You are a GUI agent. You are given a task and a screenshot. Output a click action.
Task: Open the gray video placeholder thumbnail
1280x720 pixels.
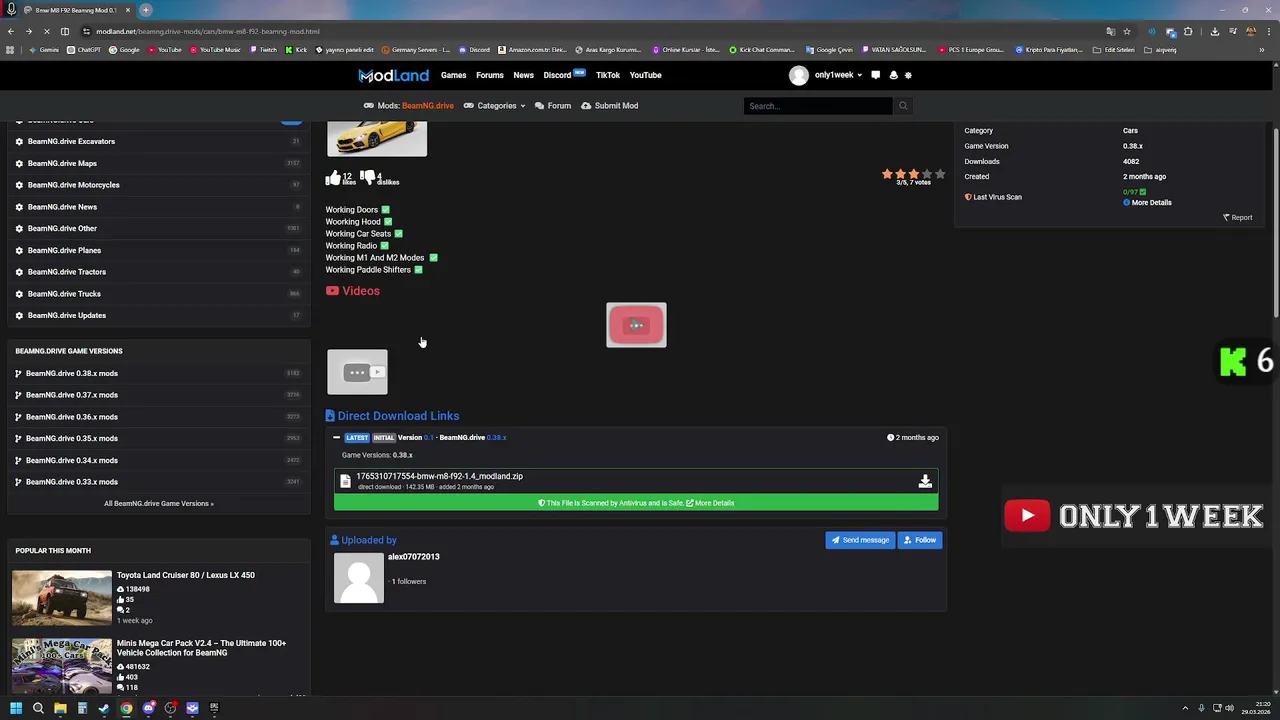tap(357, 372)
